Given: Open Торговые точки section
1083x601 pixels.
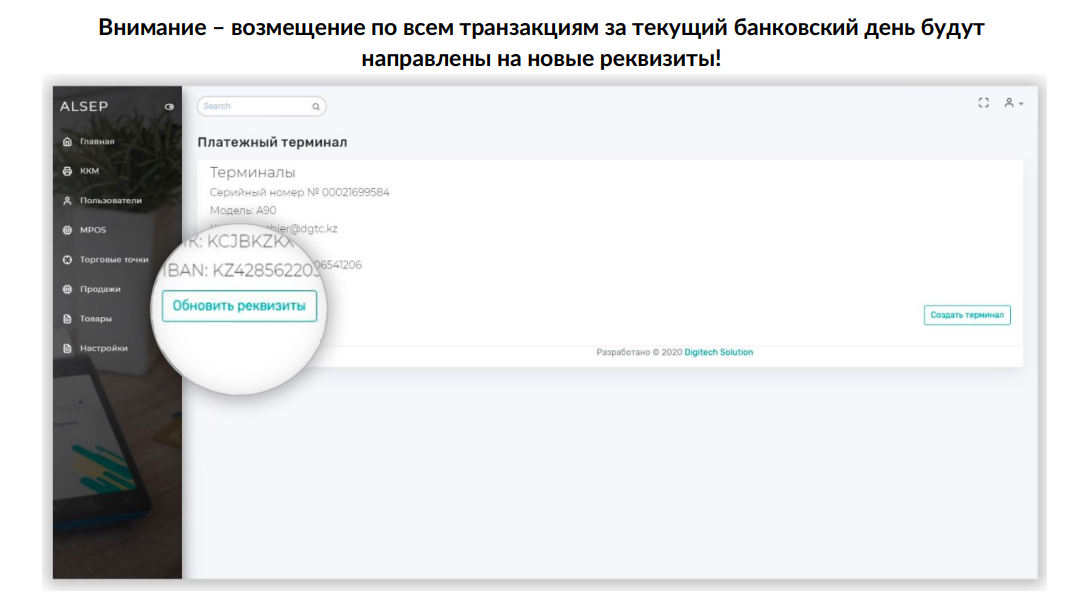Looking at the screenshot, I should pyautogui.click(x=114, y=260).
